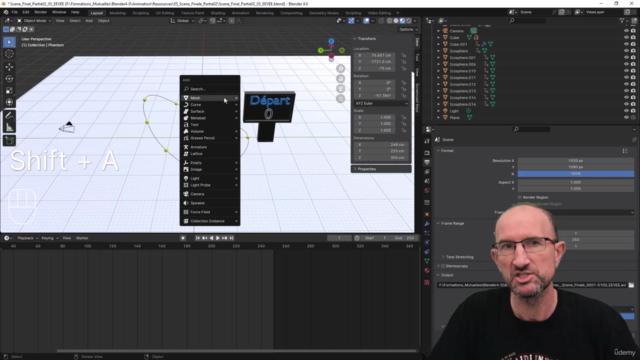640x360 pixels.
Task: Play the animation in reverse
Action: (x=211, y=238)
